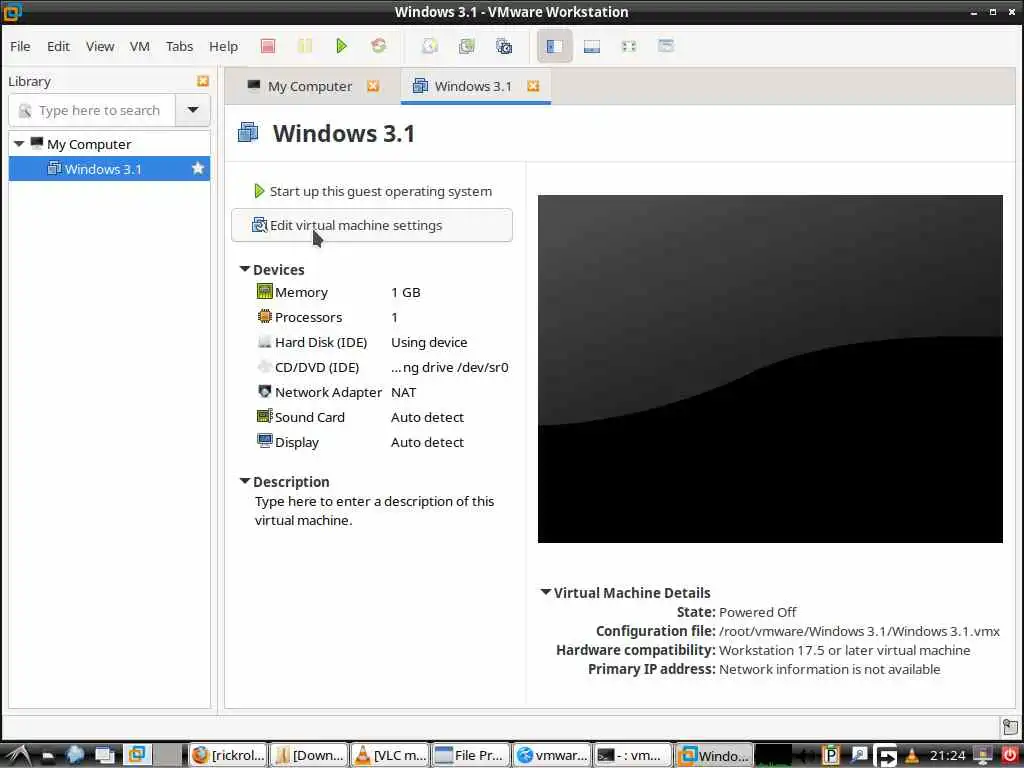Click the Unity mode toolbar icon
1024x768 pixels.
[x=665, y=46]
